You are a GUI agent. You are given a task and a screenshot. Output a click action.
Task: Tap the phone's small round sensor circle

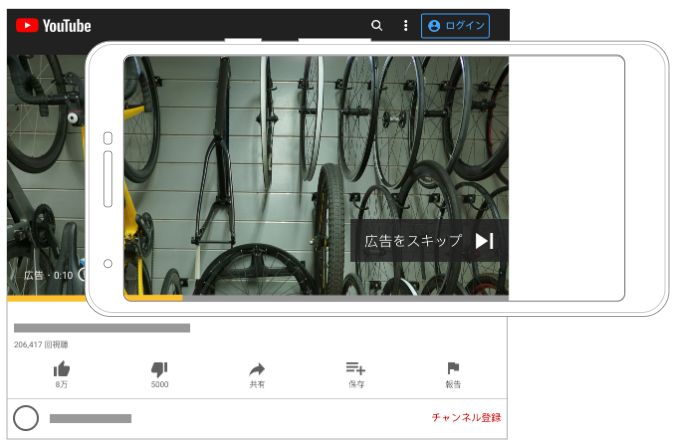click(108, 264)
